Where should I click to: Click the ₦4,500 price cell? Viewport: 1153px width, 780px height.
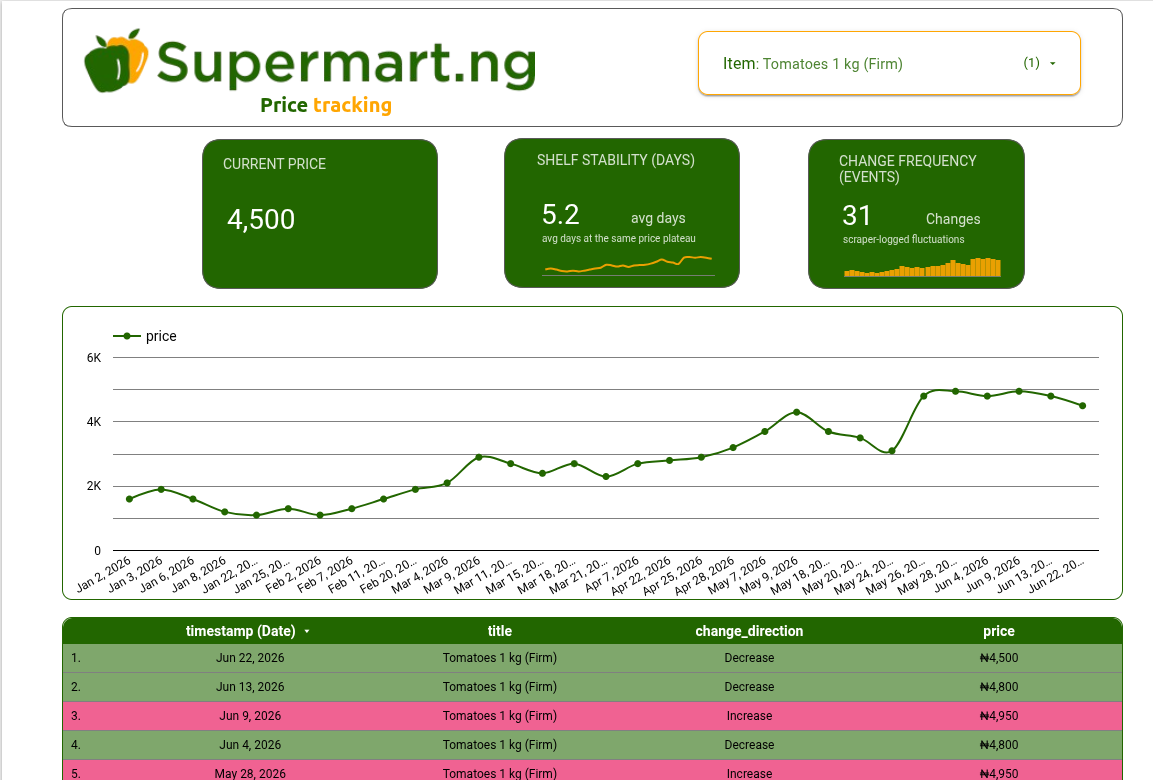pyautogui.click(x=999, y=658)
